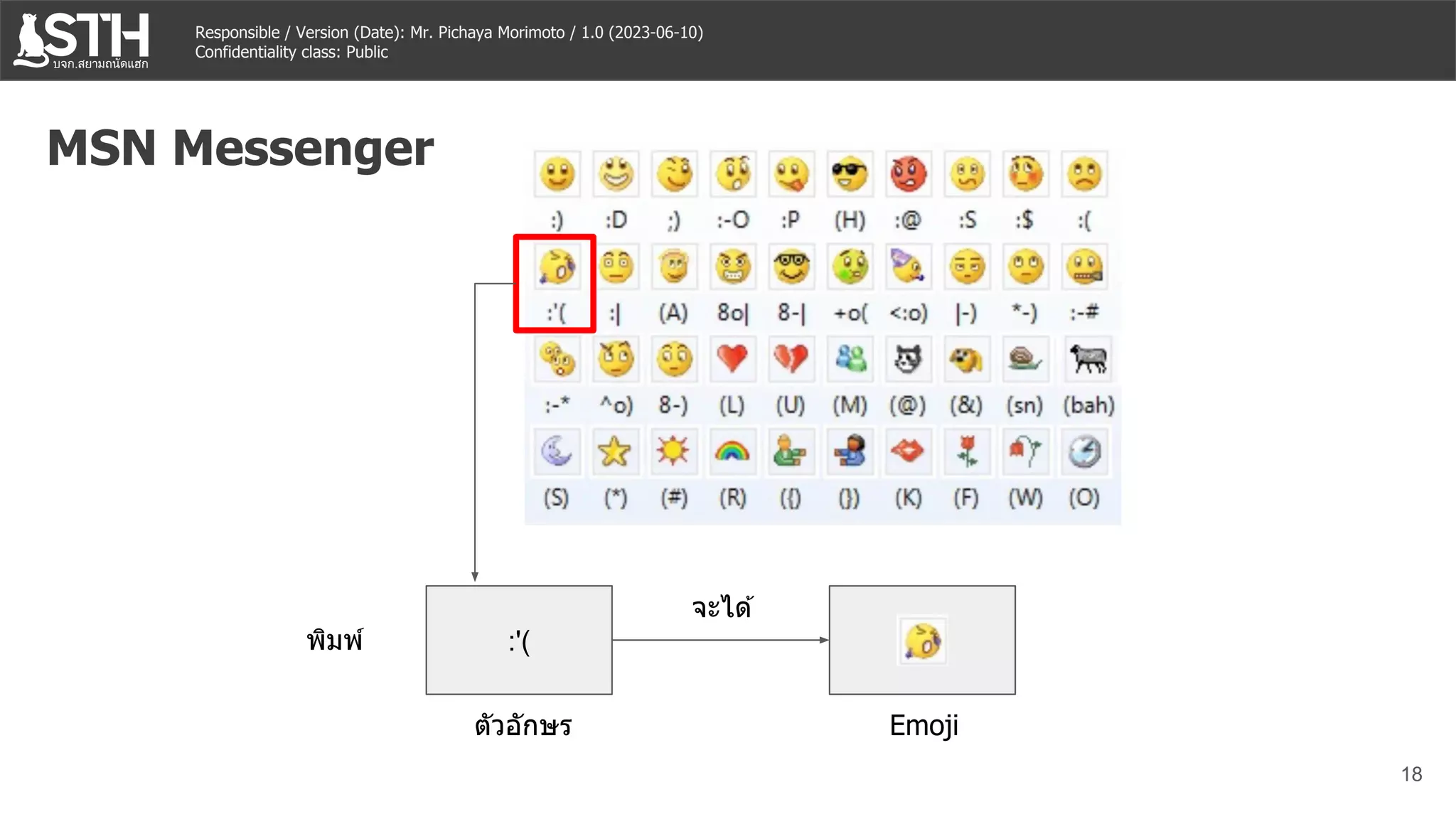Click the right hug (}) emoticon

pos(850,451)
